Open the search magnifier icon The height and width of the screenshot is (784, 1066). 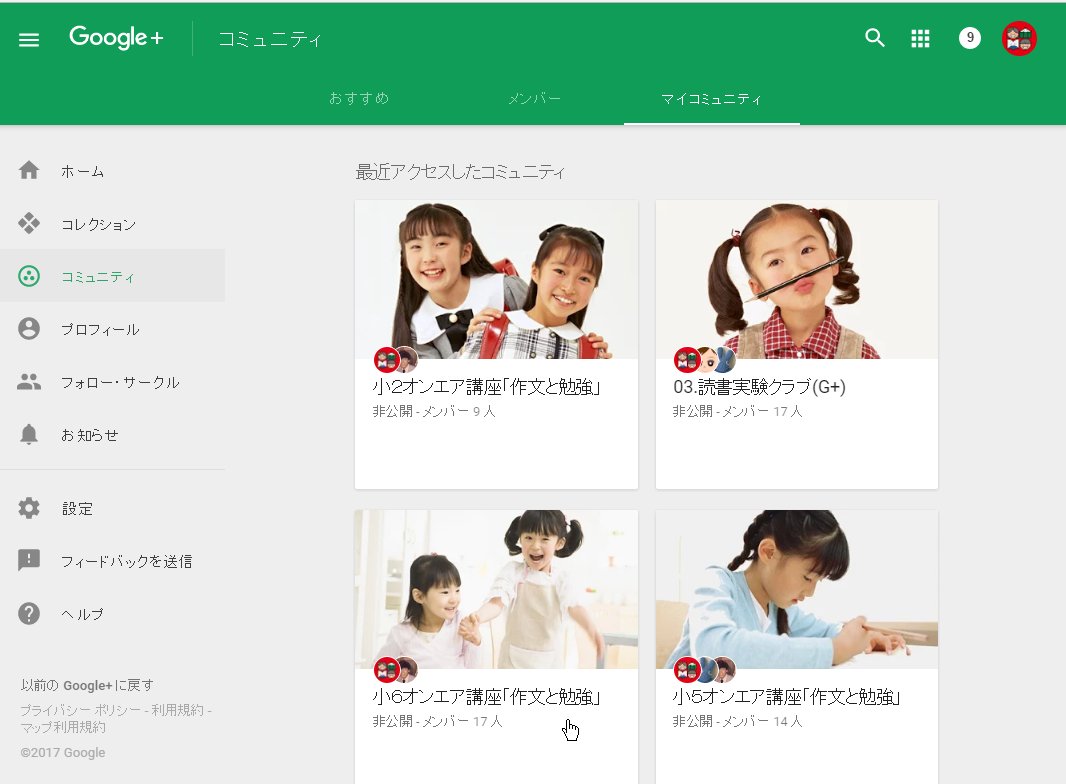click(x=875, y=38)
